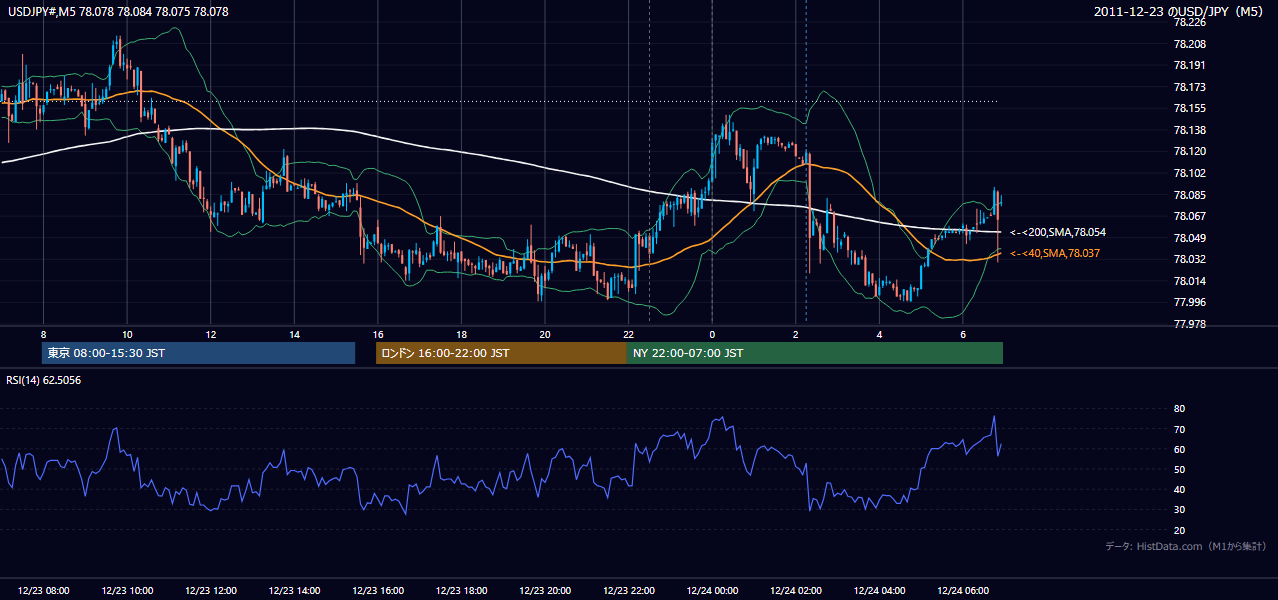Click the 12/24 02:00 bottom time label
The width and height of the screenshot is (1278, 600).
click(x=795, y=591)
